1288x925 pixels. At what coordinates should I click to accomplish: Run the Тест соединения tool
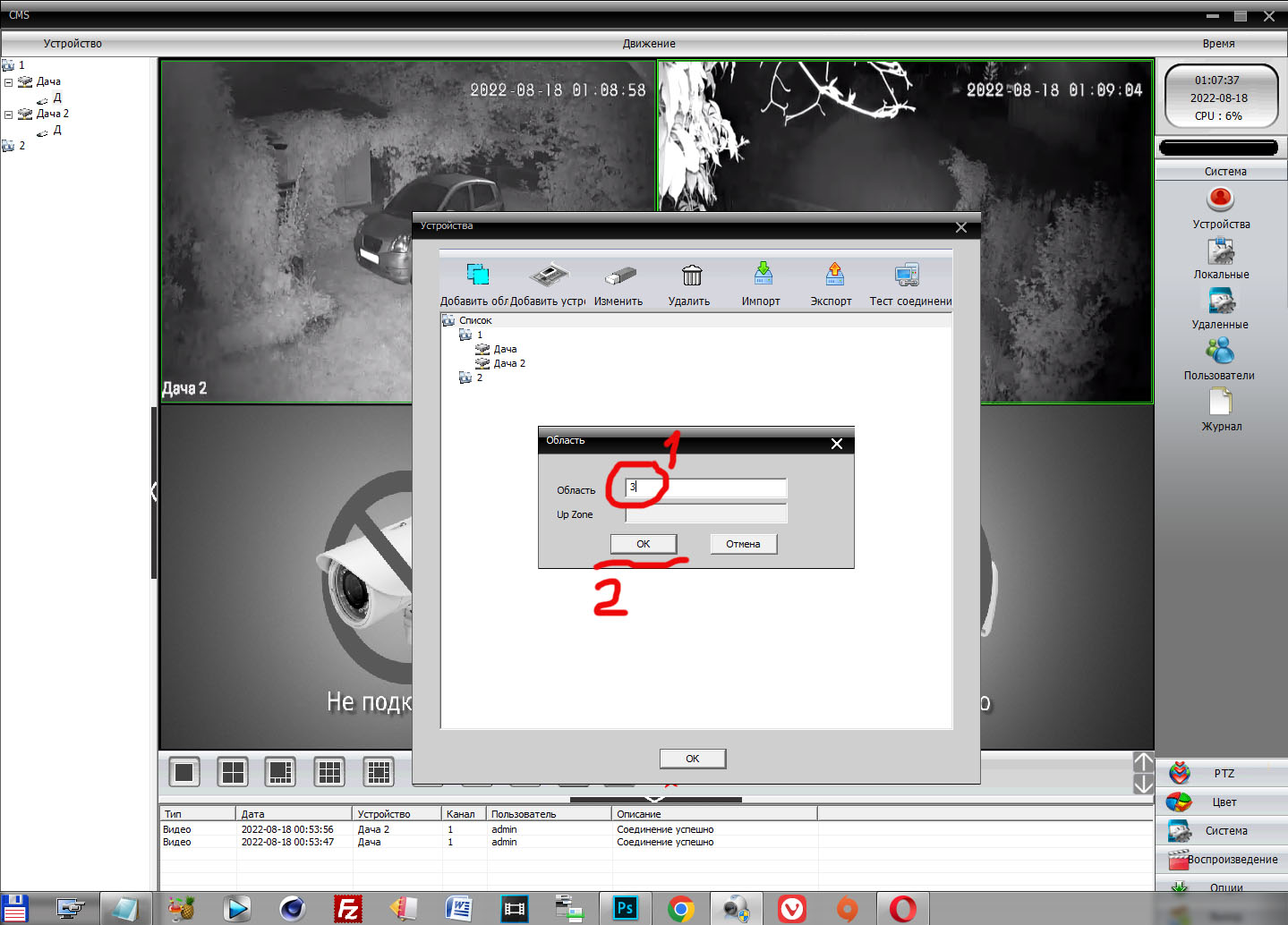pyautogui.click(x=907, y=276)
